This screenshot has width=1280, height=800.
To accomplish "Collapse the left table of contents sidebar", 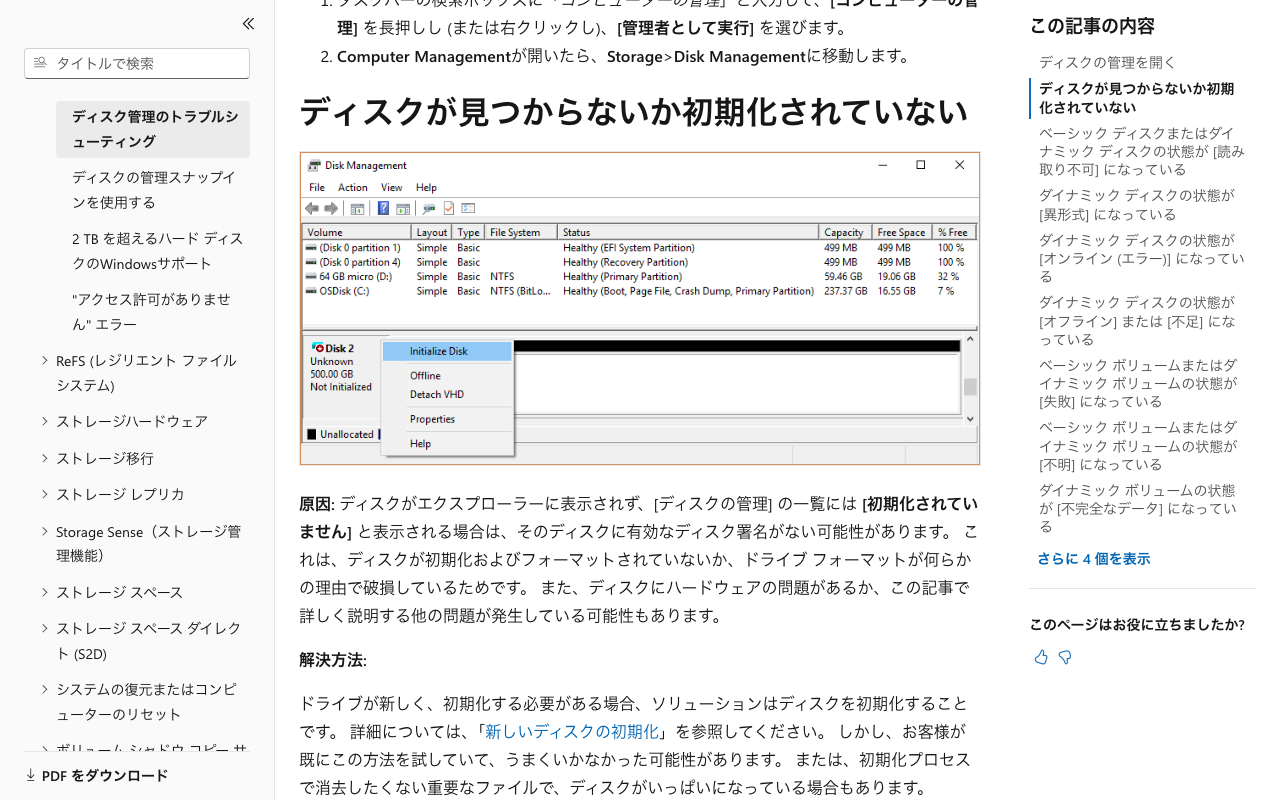I will pyautogui.click(x=248, y=23).
